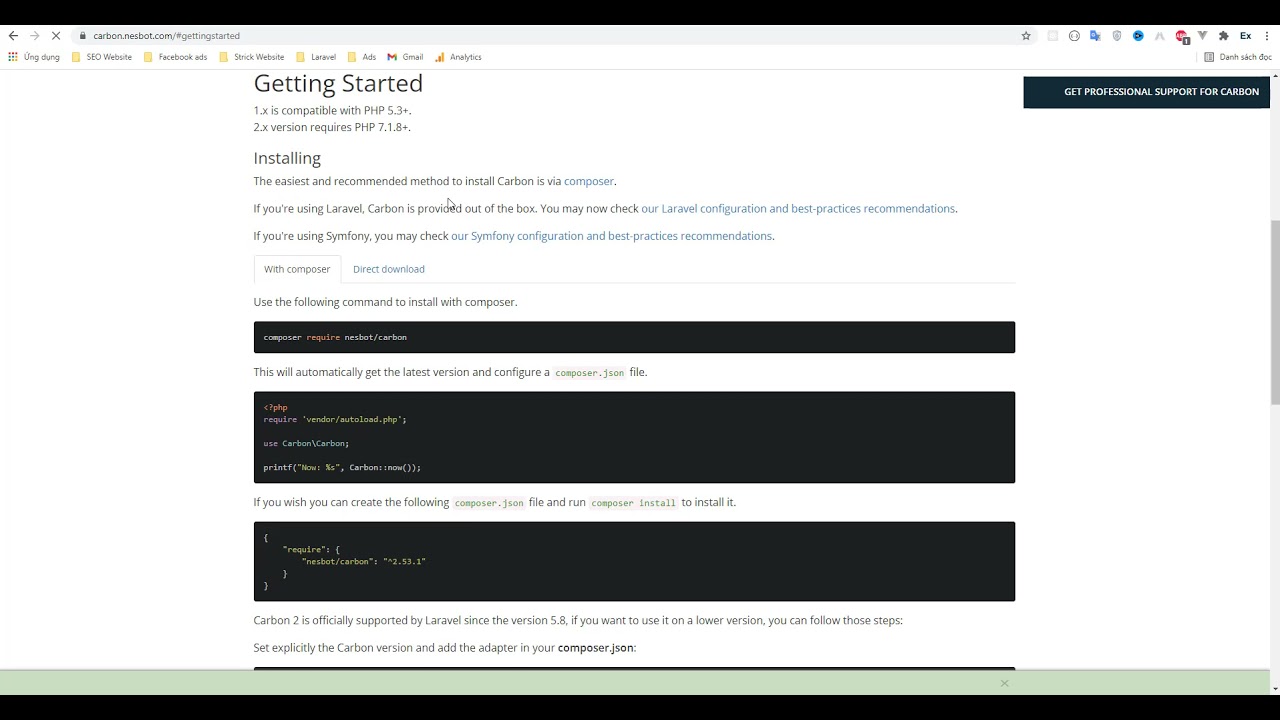View the site security lock info
This screenshot has width=1280, height=720.
pos(82,36)
